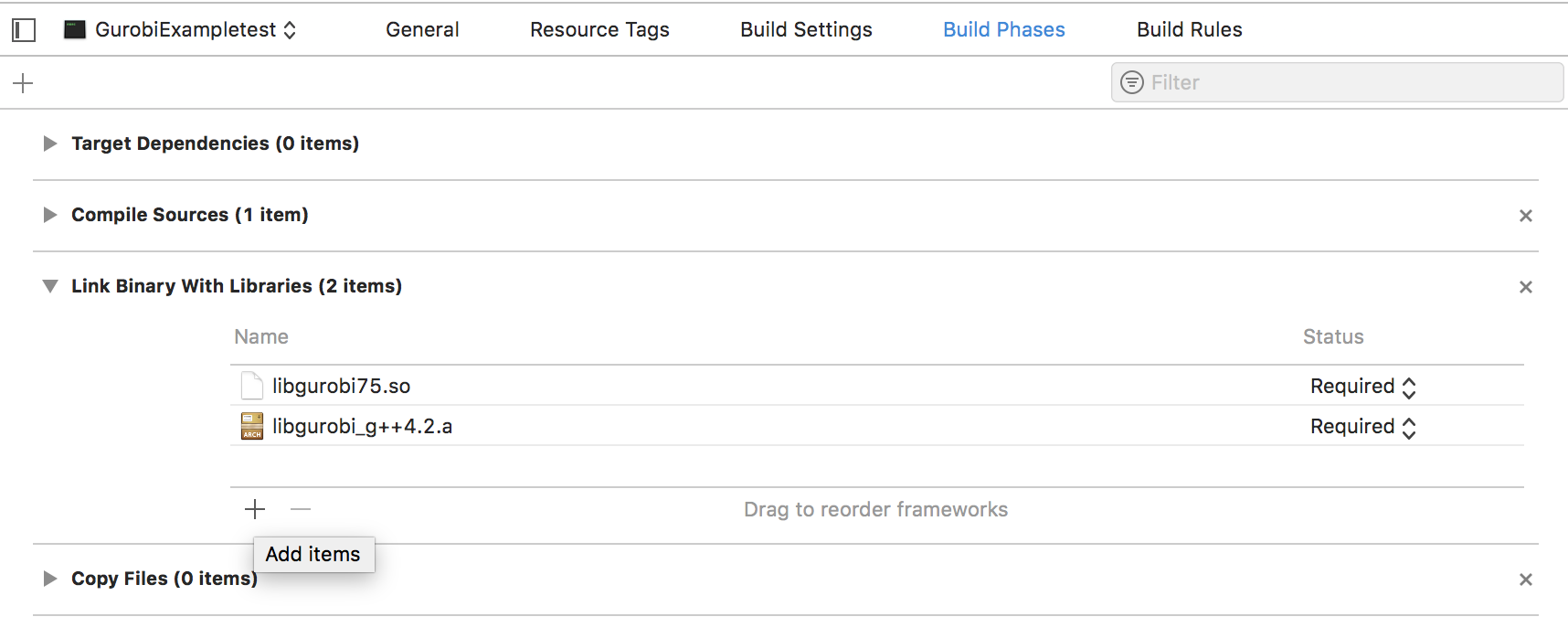1568x638 pixels.
Task: Expand the Copy Files section
Action: (x=50, y=579)
